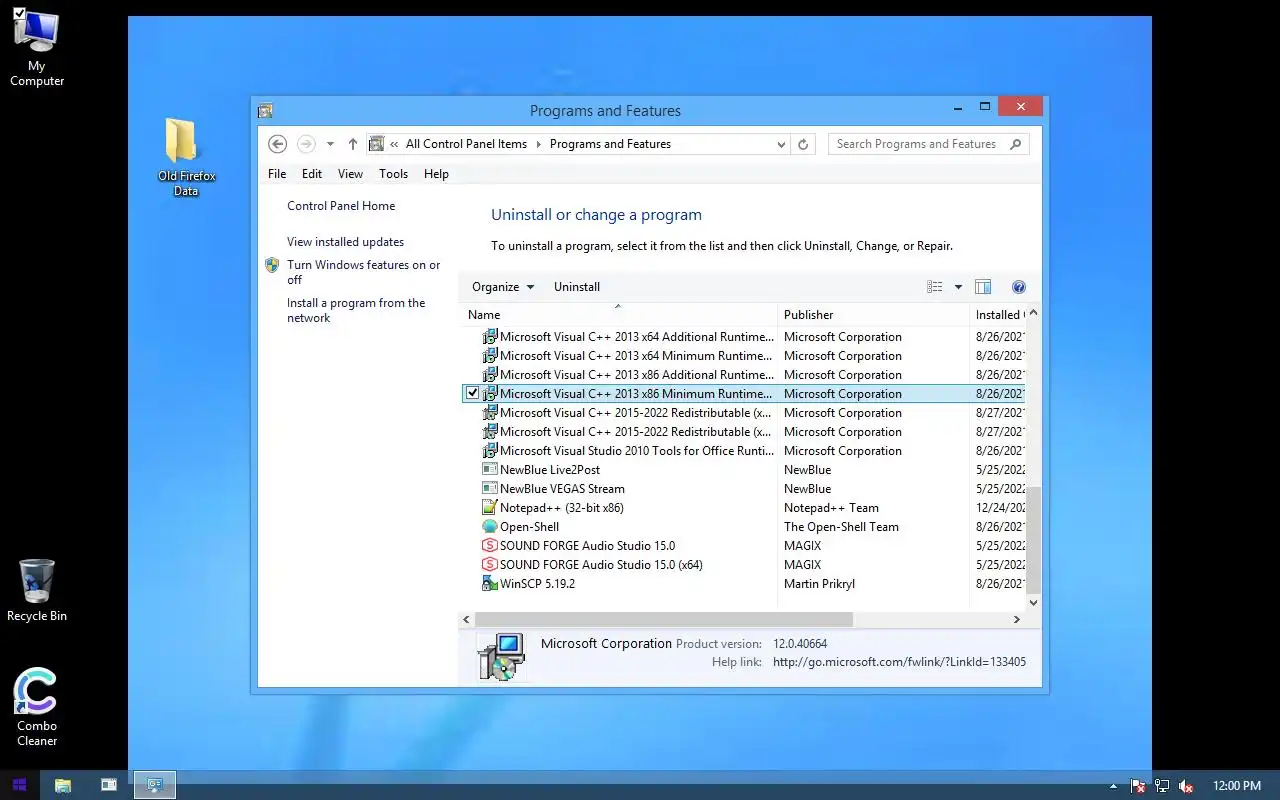Sort by the Publisher column header
Viewport: 1280px width, 800px height.
873,315
